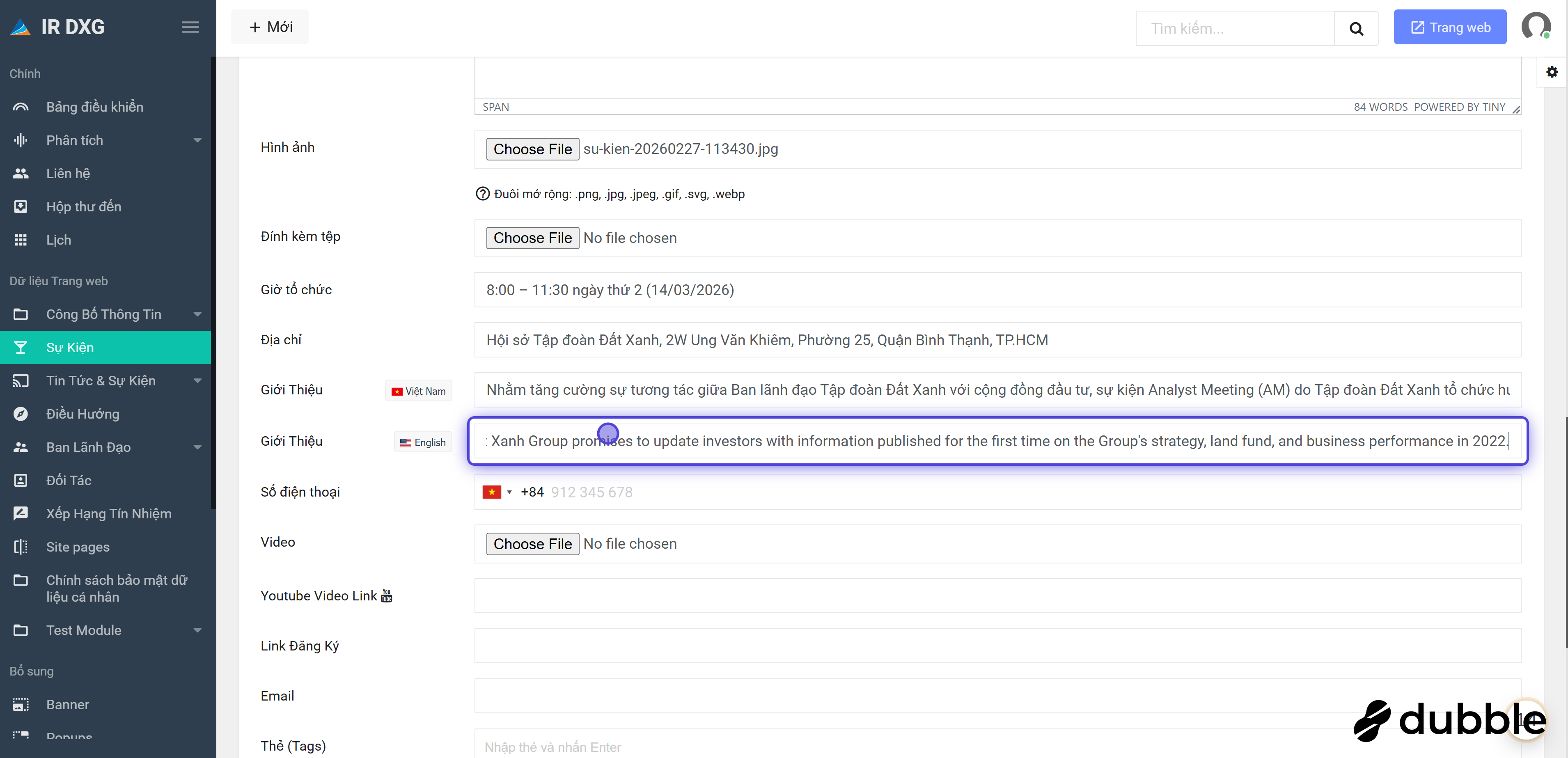Screen dimensions: 1568x758
Task: Click the Youtube Video Link field
Action: 998,595
